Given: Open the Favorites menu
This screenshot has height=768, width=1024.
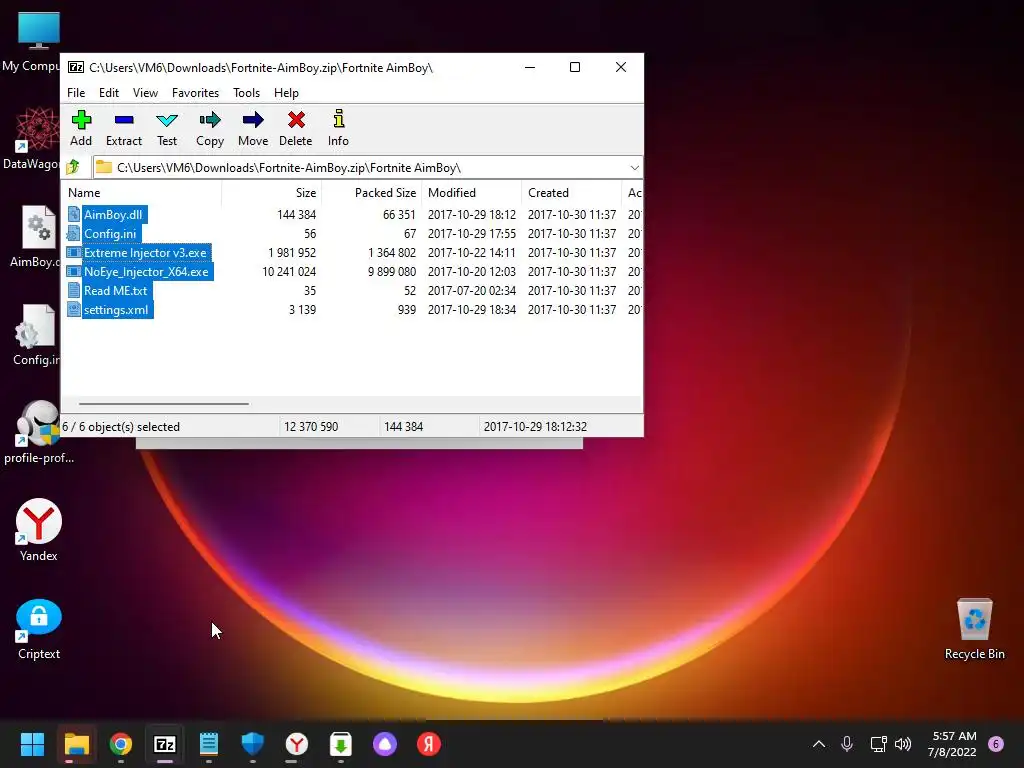Looking at the screenshot, I should 195,93.
